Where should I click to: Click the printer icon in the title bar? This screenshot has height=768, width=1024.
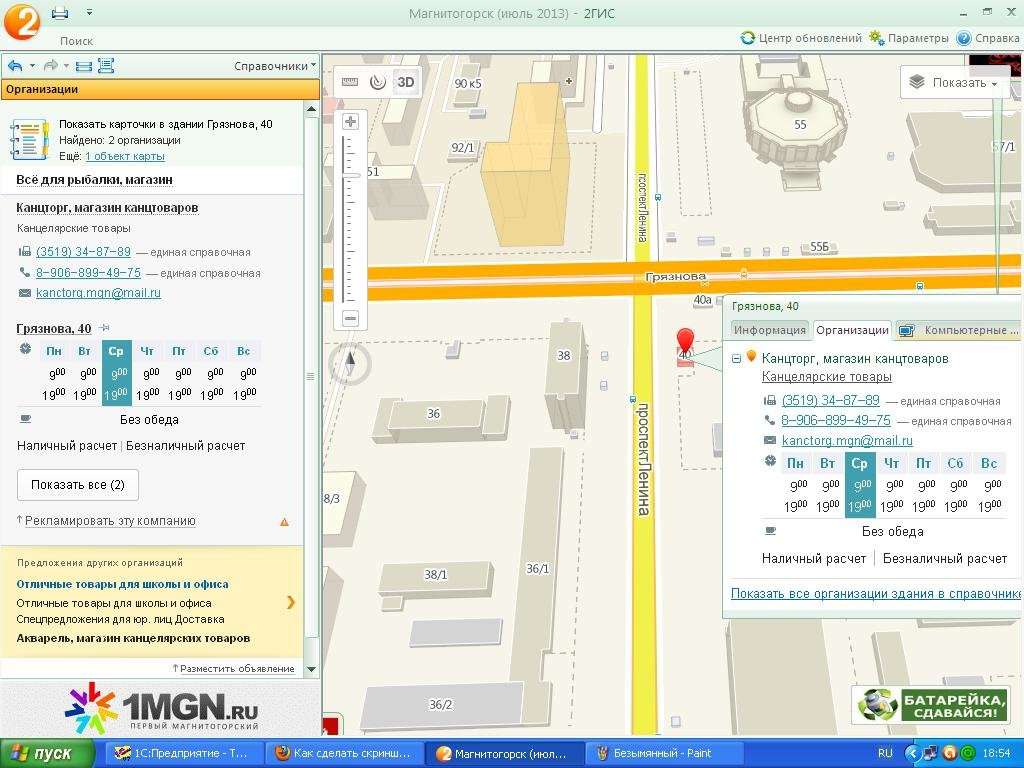point(60,12)
